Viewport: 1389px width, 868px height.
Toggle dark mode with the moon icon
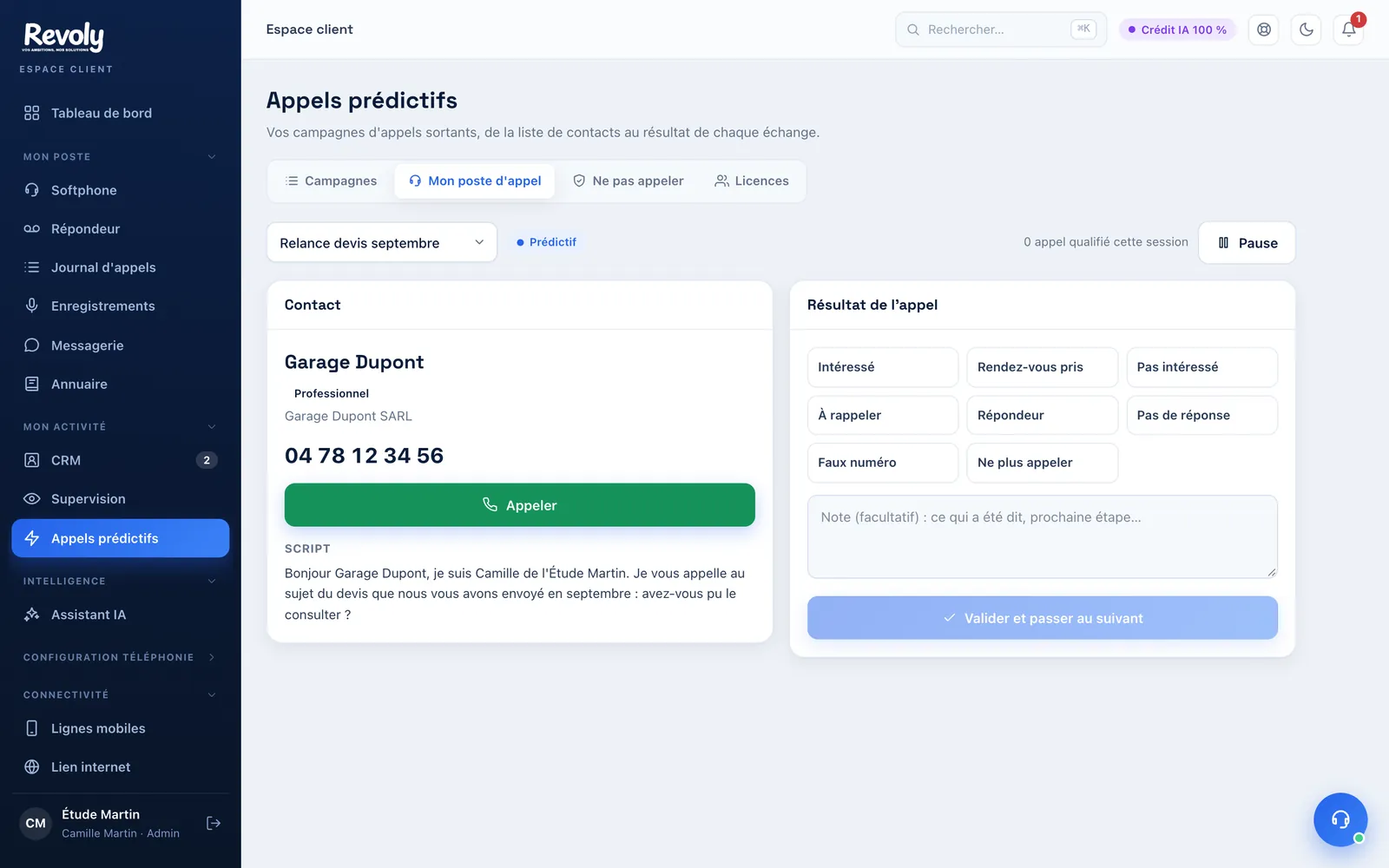1306,30
